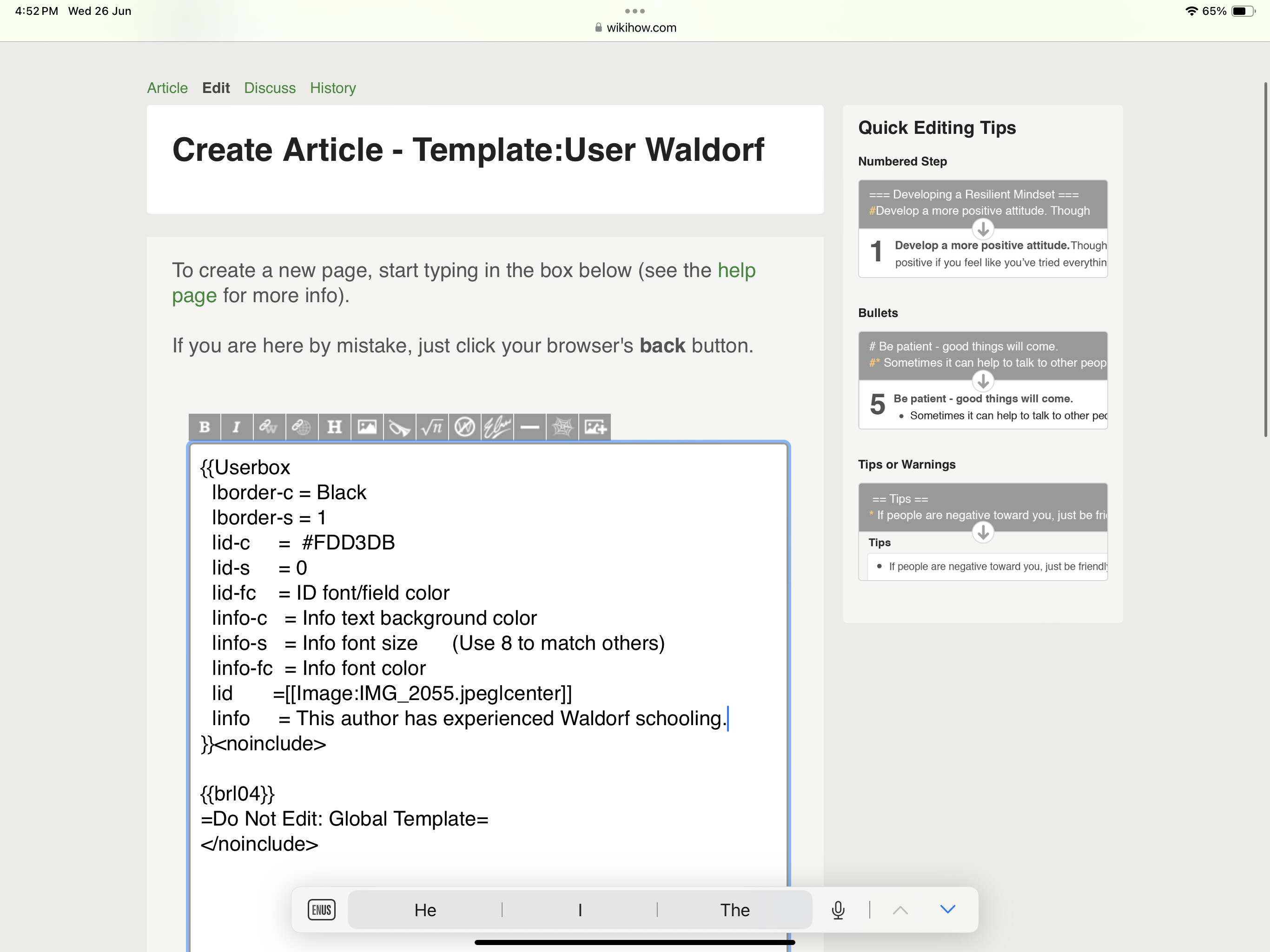The image size is (1270, 952).
Task: Click the arrow in Tips example
Action: [x=983, y=532]
